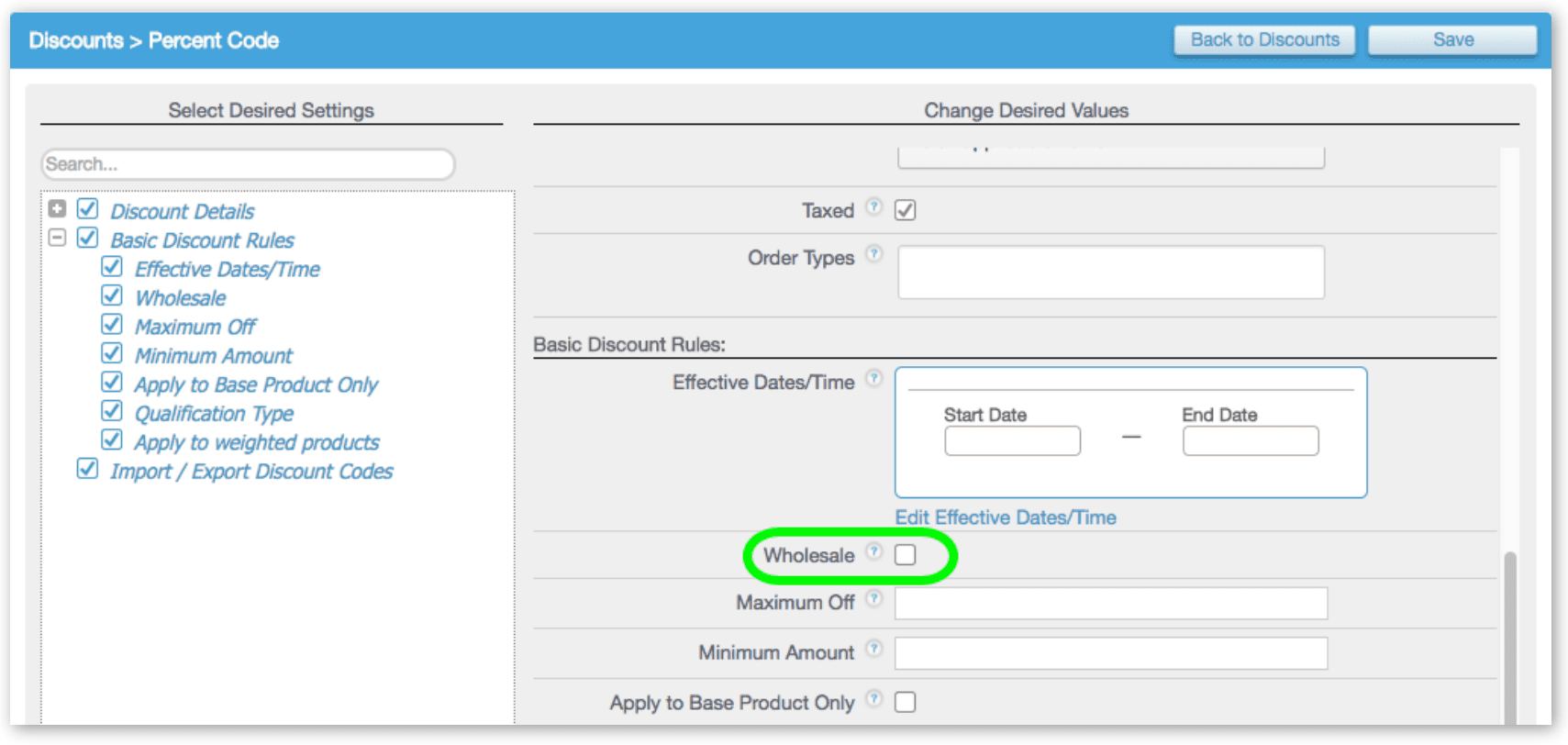Show help for Maximum Off field
1568x745 pixels.
[x=873, y=598]
